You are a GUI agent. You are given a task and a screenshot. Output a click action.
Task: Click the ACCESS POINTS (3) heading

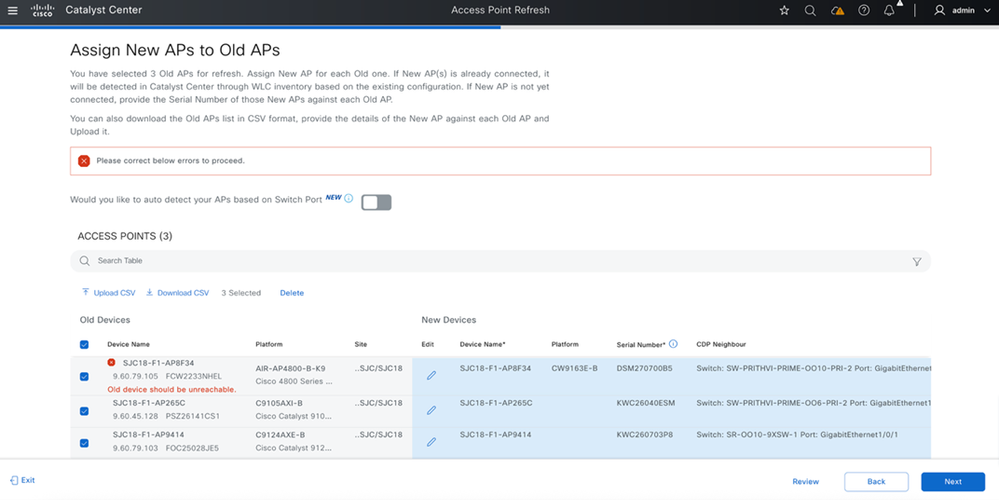click(x=125, y=236)
